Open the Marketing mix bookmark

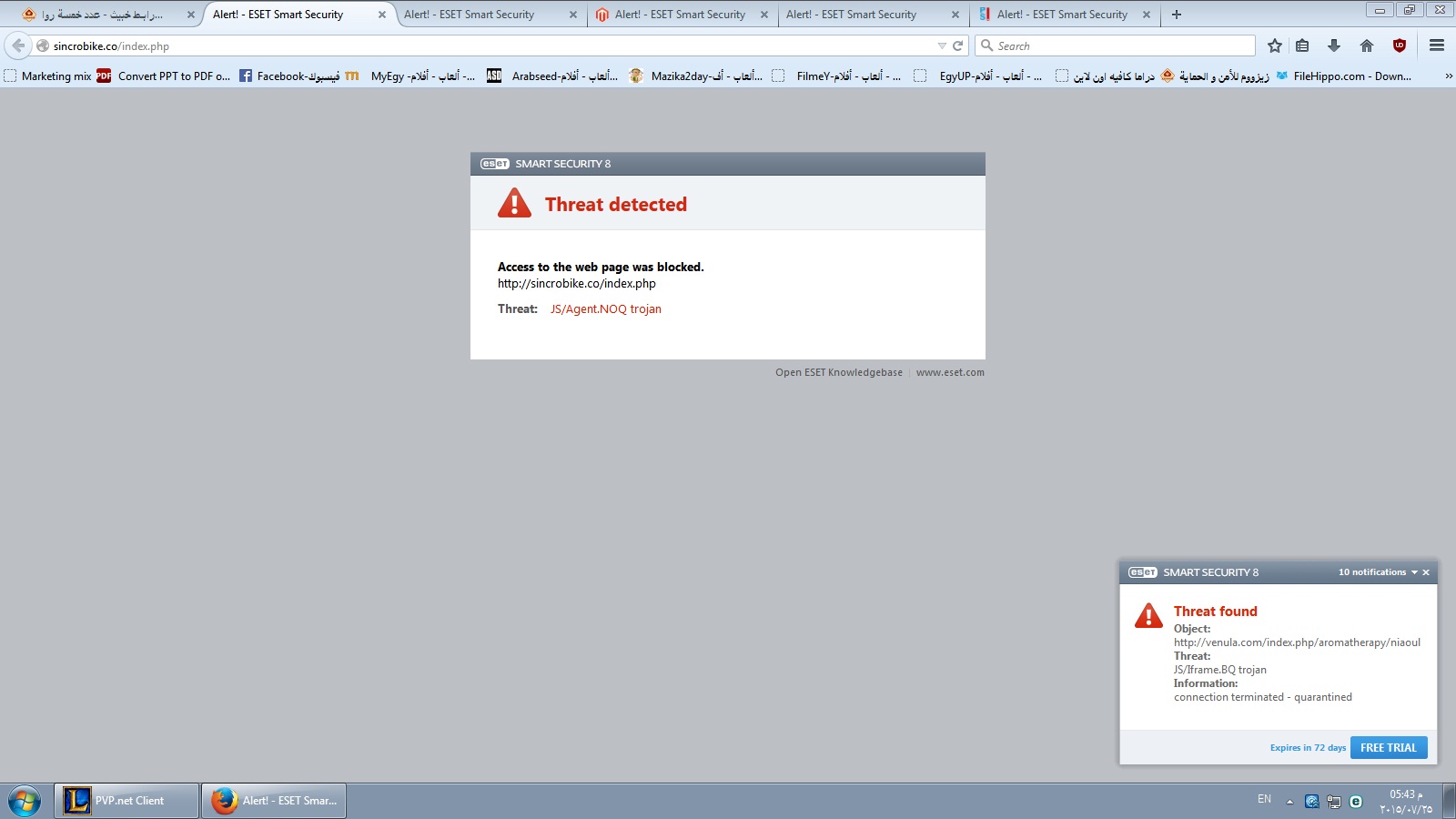tap(47, 76)
